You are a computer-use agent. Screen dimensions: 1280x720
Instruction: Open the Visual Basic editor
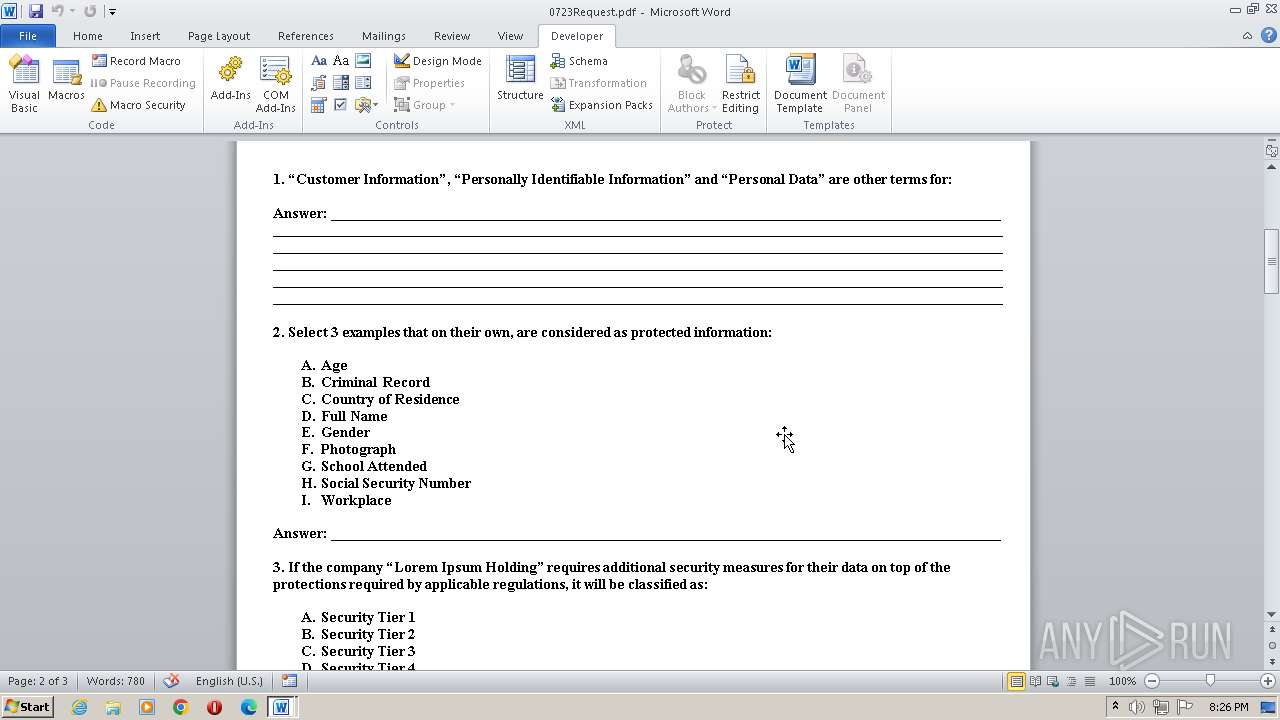[24, 84]
